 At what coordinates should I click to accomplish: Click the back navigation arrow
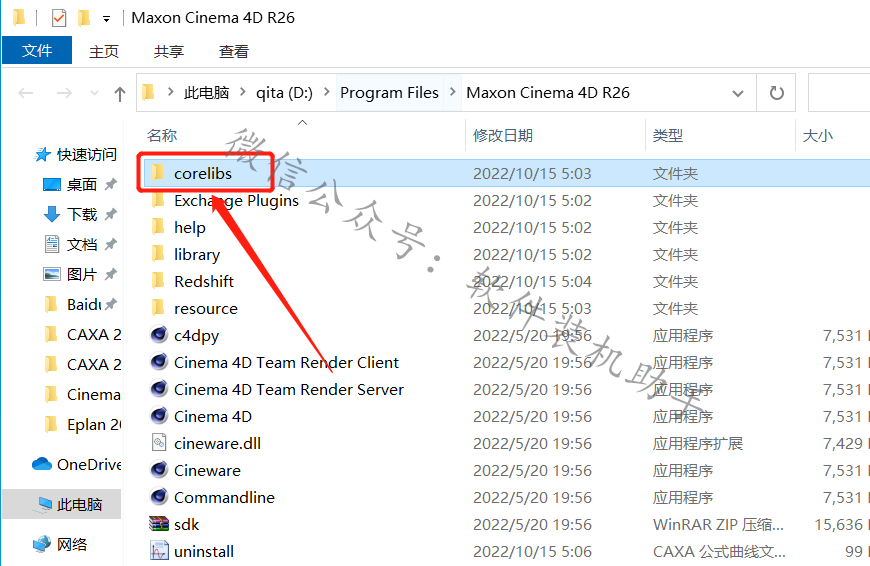point(26,93)
